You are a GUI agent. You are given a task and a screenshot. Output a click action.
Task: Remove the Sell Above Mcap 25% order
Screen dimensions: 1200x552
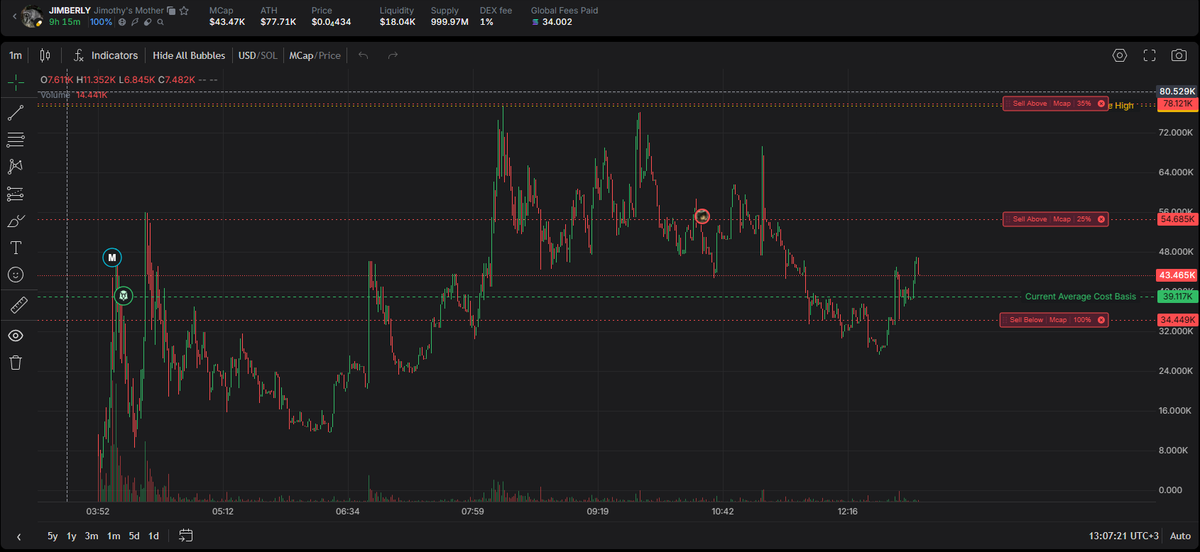(1101, 219)
